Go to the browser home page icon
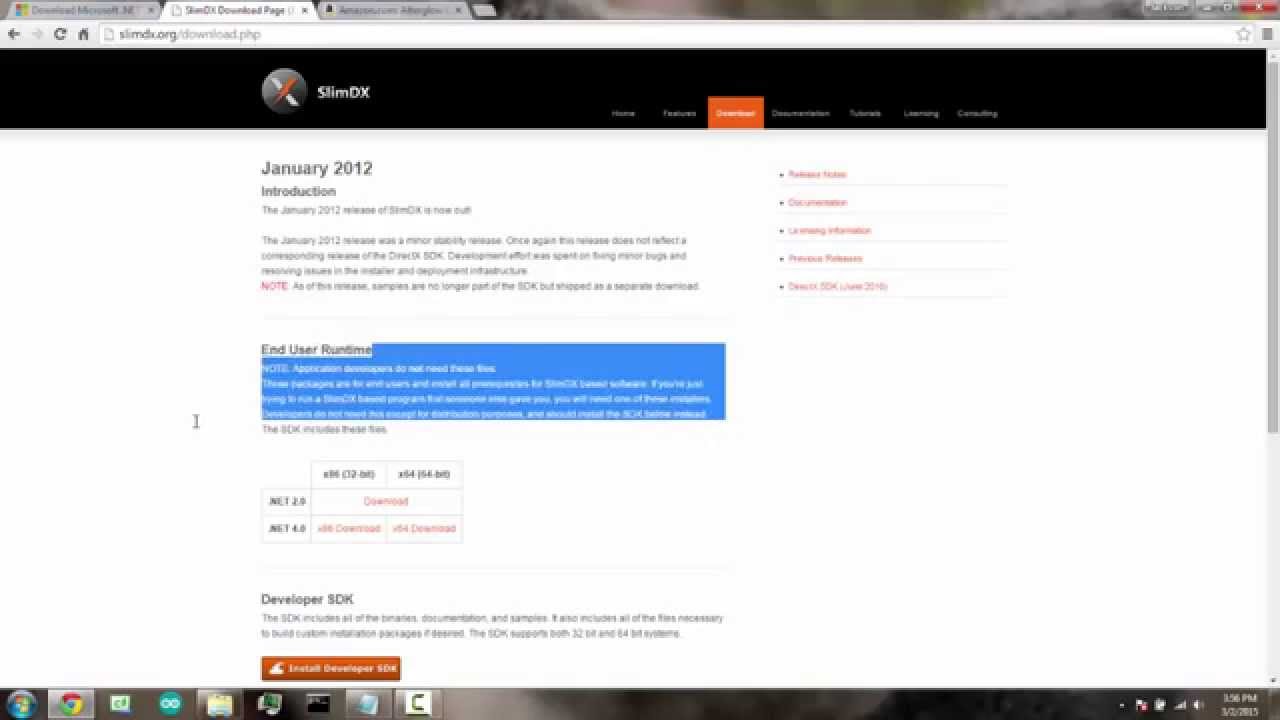The width and height of the screenshot is (1280, 720). click(x=84, y=34)
